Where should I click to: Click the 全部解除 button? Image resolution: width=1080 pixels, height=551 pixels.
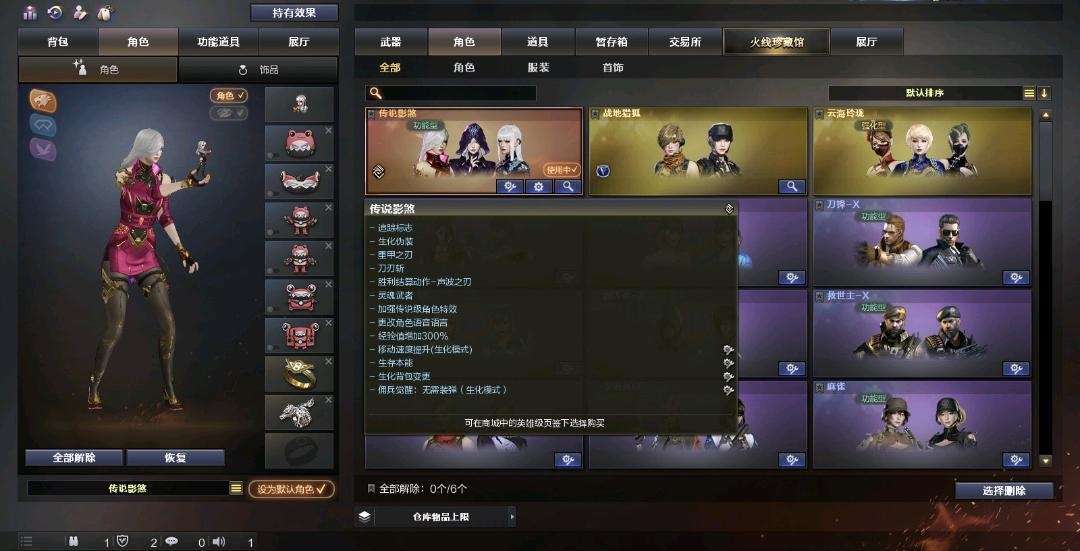[x=74, y=458]
